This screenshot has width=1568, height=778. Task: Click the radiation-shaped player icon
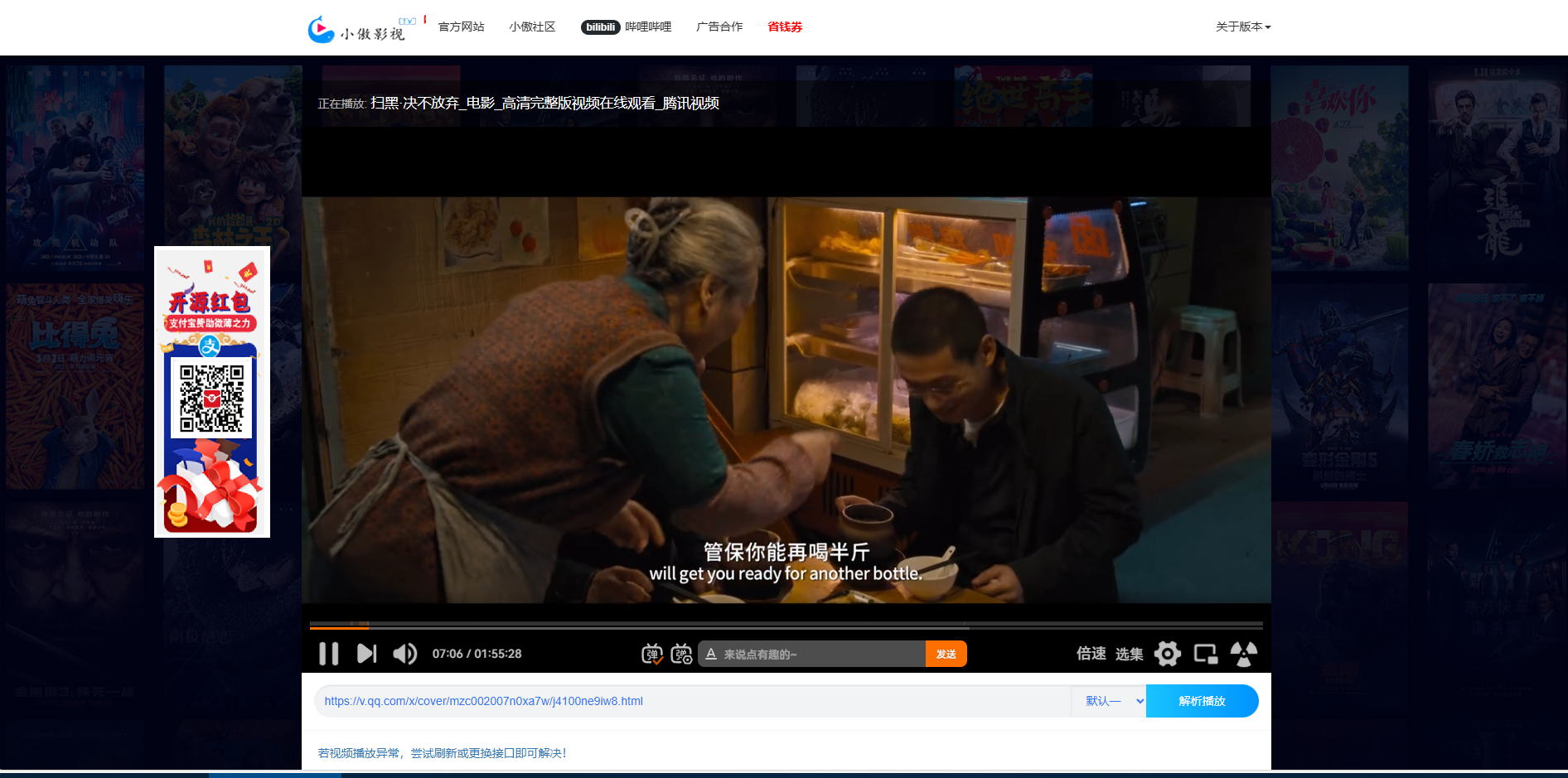[1244, 654]
